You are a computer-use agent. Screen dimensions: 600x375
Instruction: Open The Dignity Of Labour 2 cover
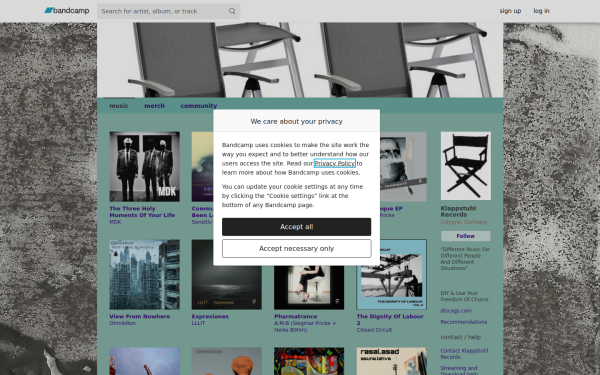pos(391,275)
